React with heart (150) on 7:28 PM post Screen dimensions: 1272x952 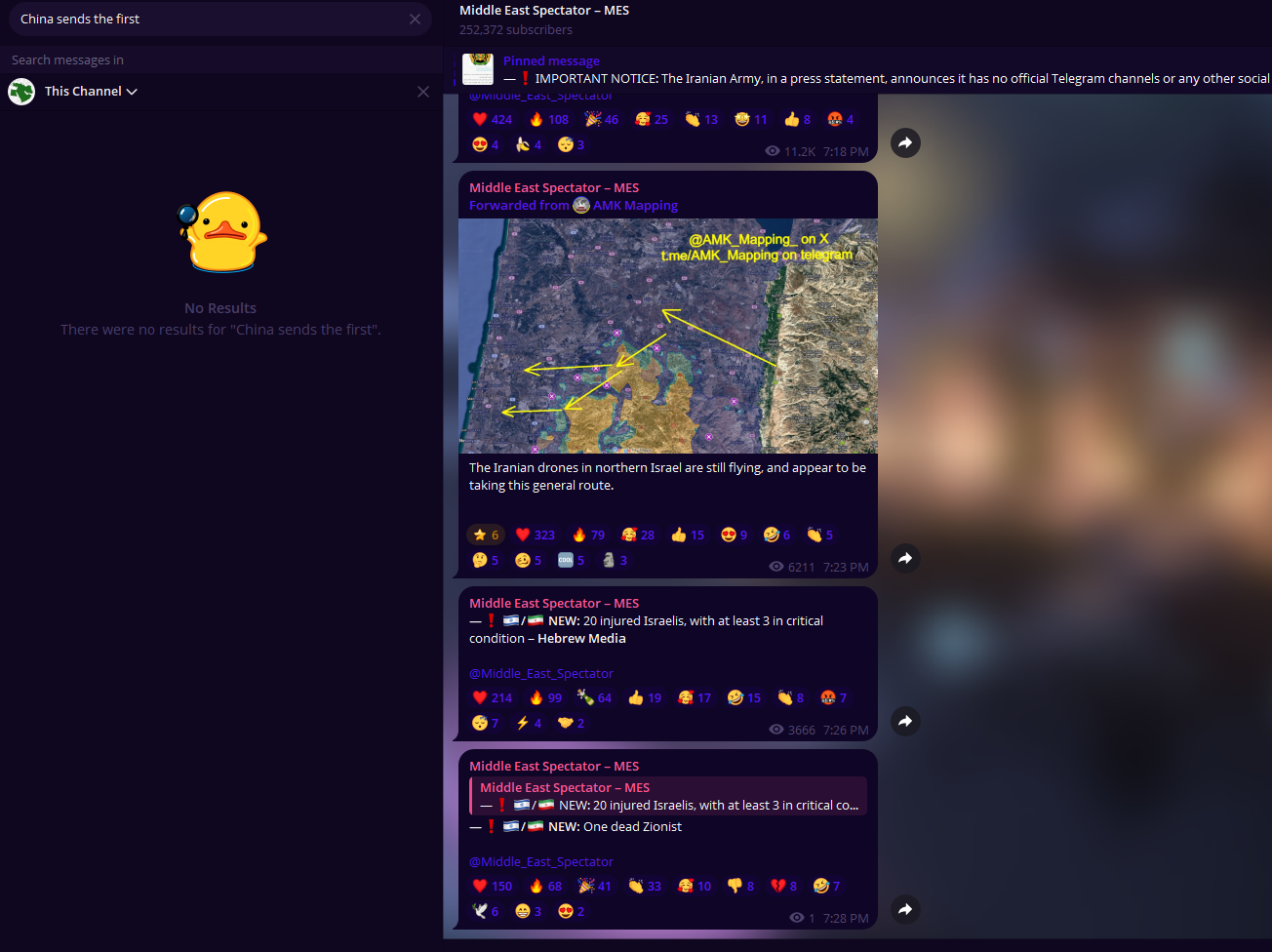click(x=493, y=887)
